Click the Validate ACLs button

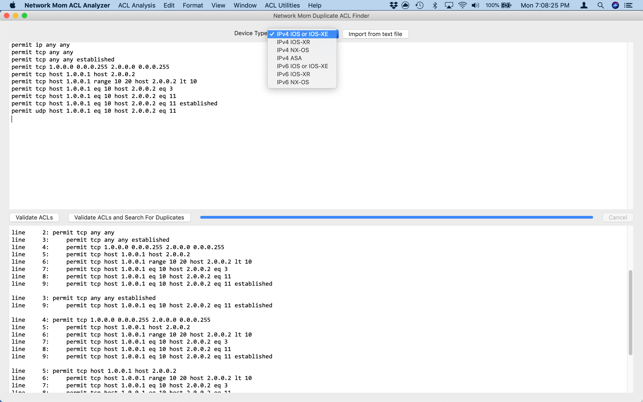coord(34,217)
